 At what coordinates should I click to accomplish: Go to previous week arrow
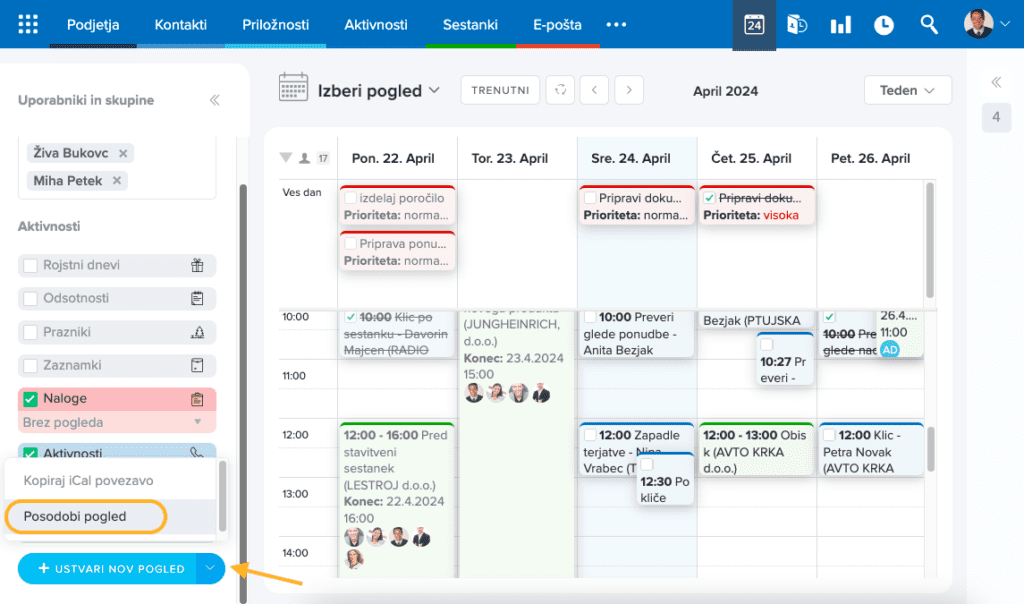[x=594, y=90]
